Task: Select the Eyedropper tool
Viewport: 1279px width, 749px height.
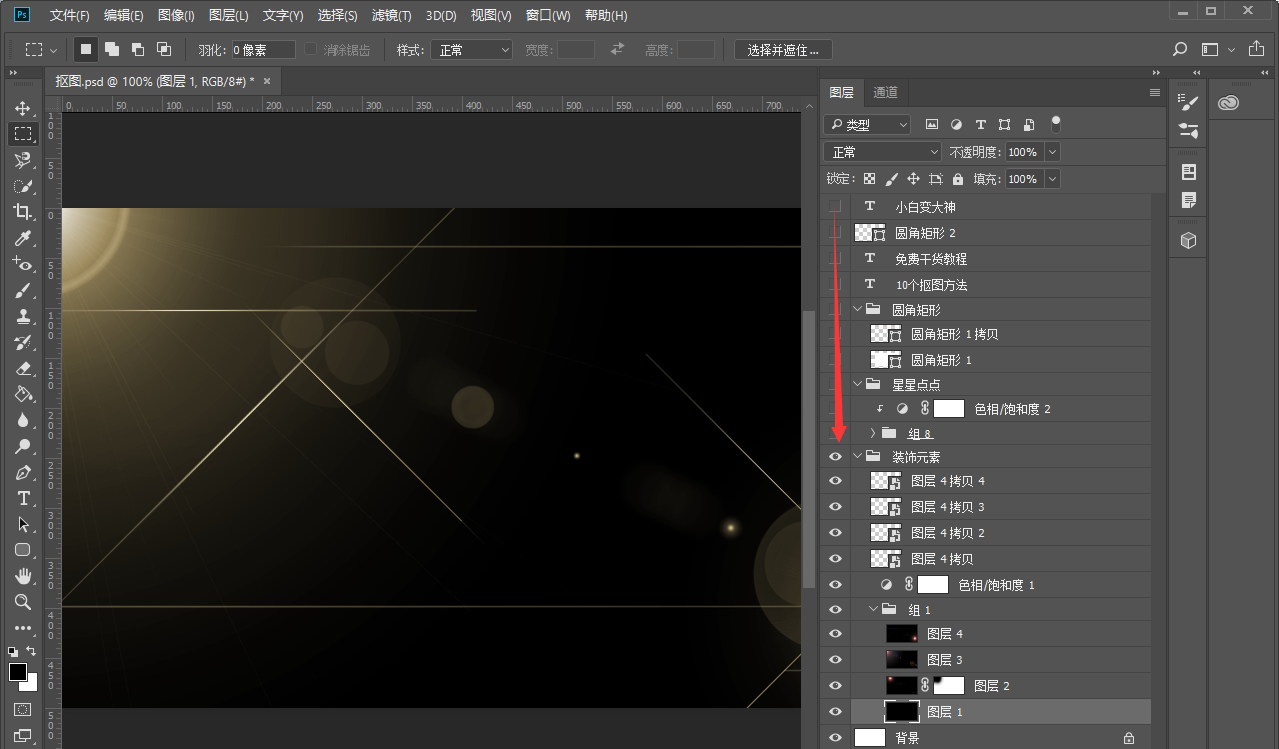Action: (x=22, y=238)
